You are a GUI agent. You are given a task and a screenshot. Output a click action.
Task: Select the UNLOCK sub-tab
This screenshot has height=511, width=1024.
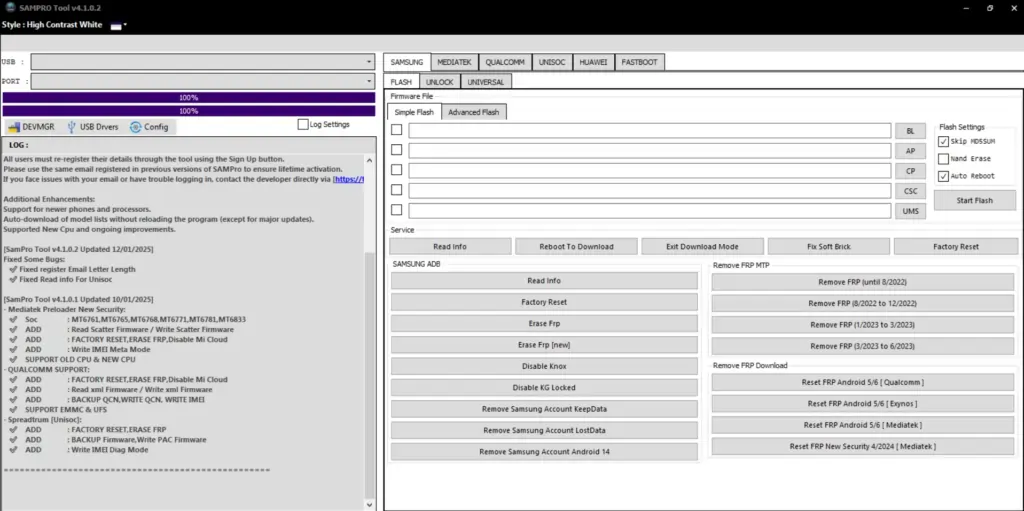tap(440, 82)
